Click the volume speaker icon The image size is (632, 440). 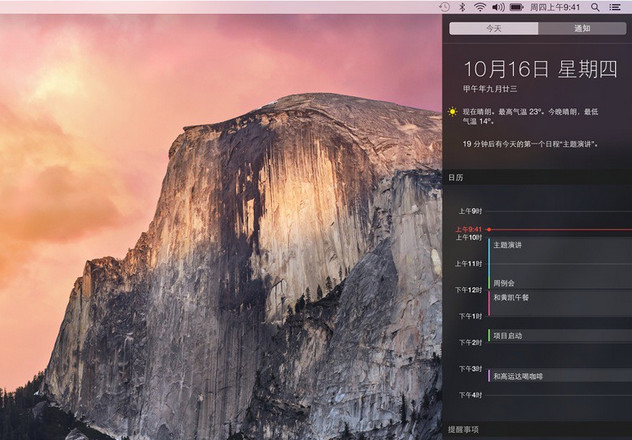coord(498,7)
